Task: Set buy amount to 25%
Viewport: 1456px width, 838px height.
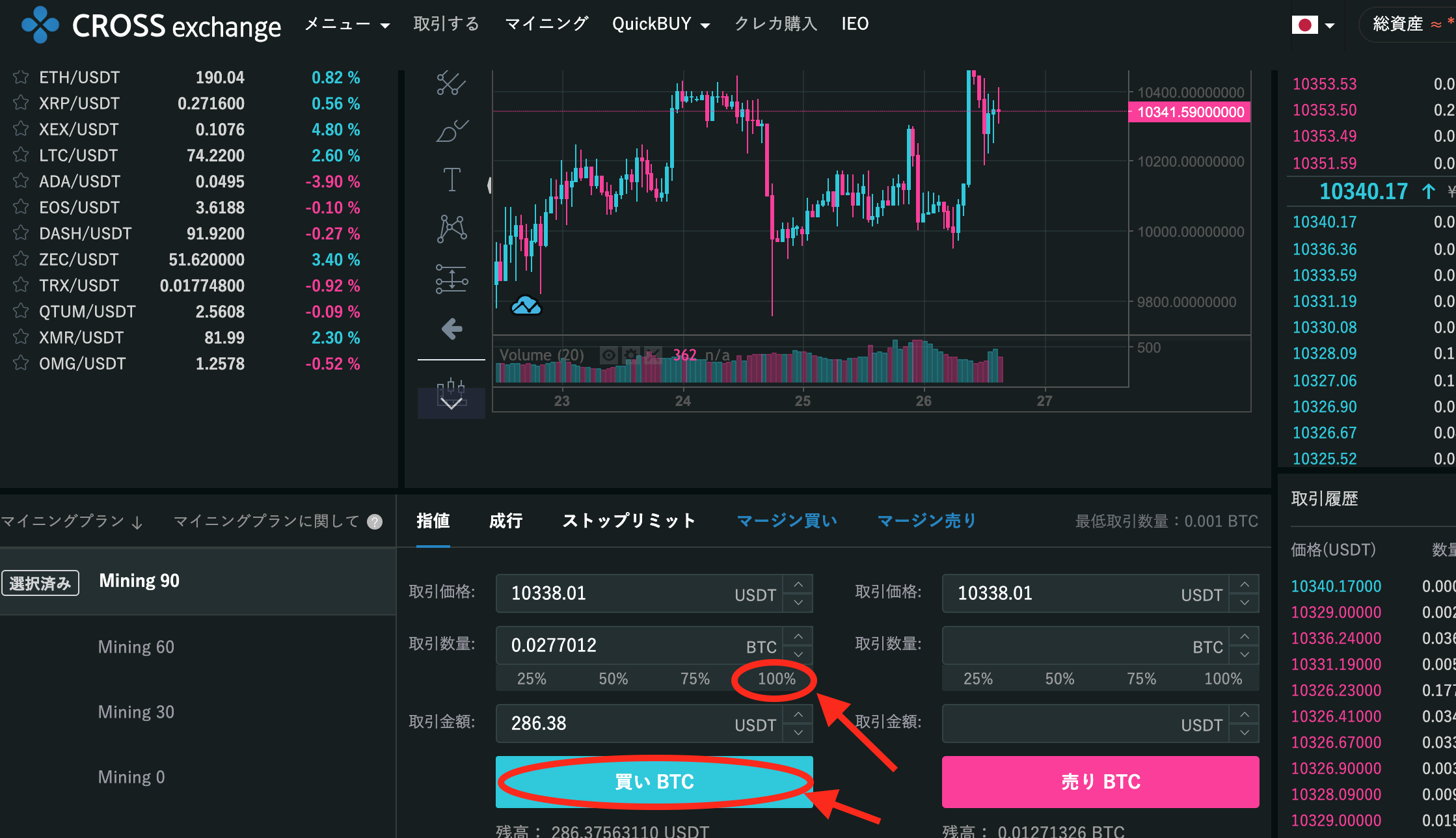Action: 532,679
